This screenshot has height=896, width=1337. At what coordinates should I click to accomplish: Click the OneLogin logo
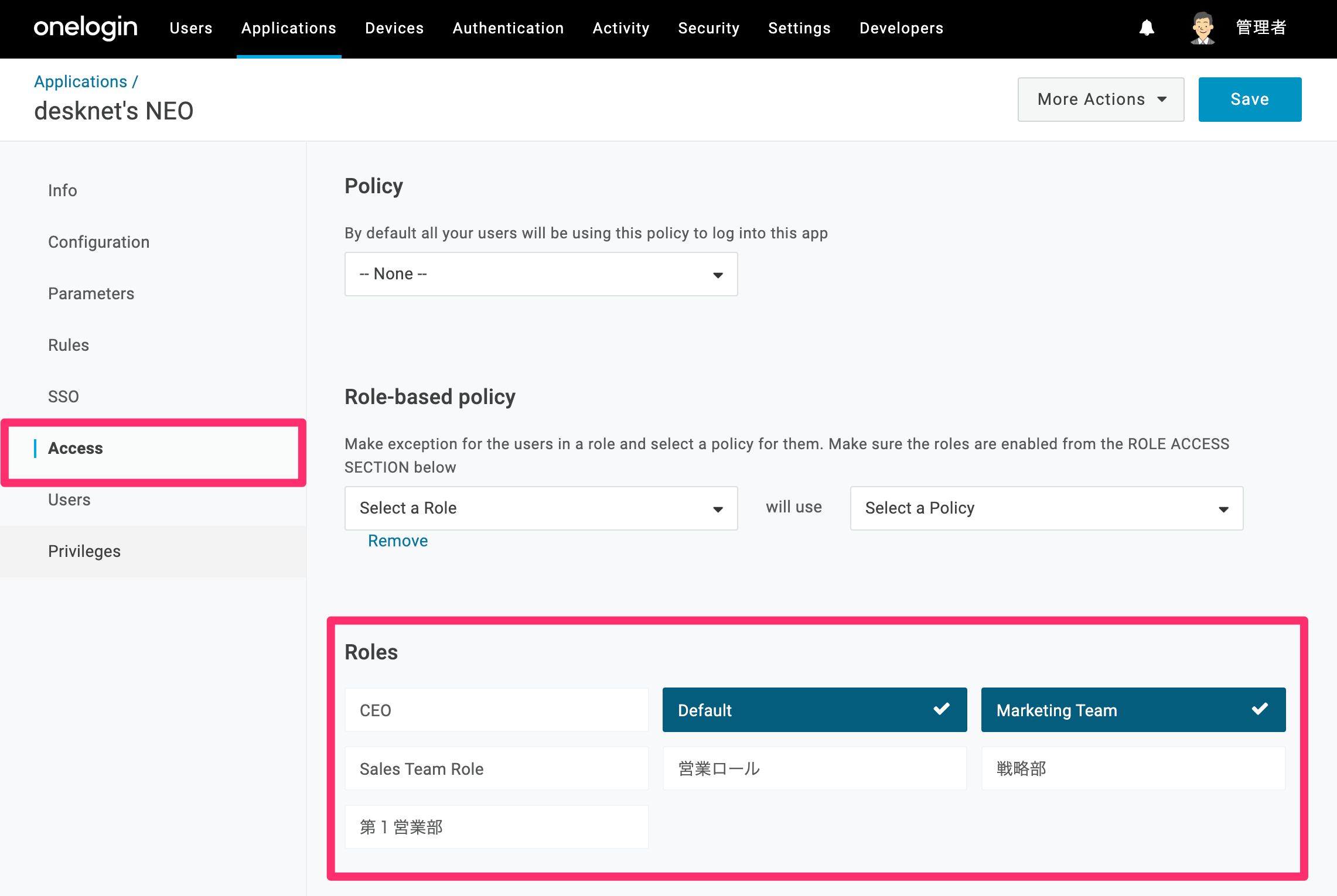click(x=86, y=28)
